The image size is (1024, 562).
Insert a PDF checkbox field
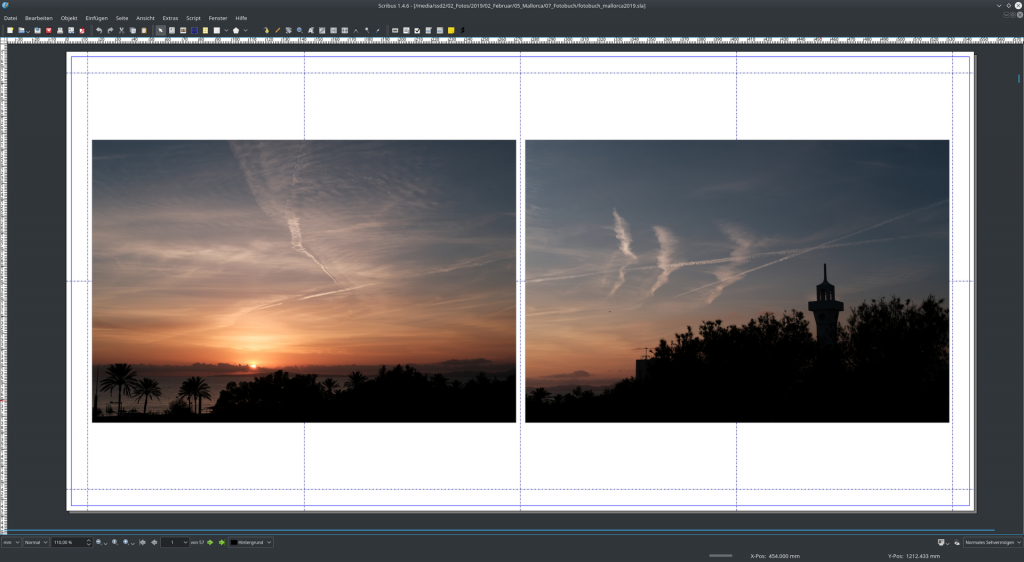click(417, 30)
